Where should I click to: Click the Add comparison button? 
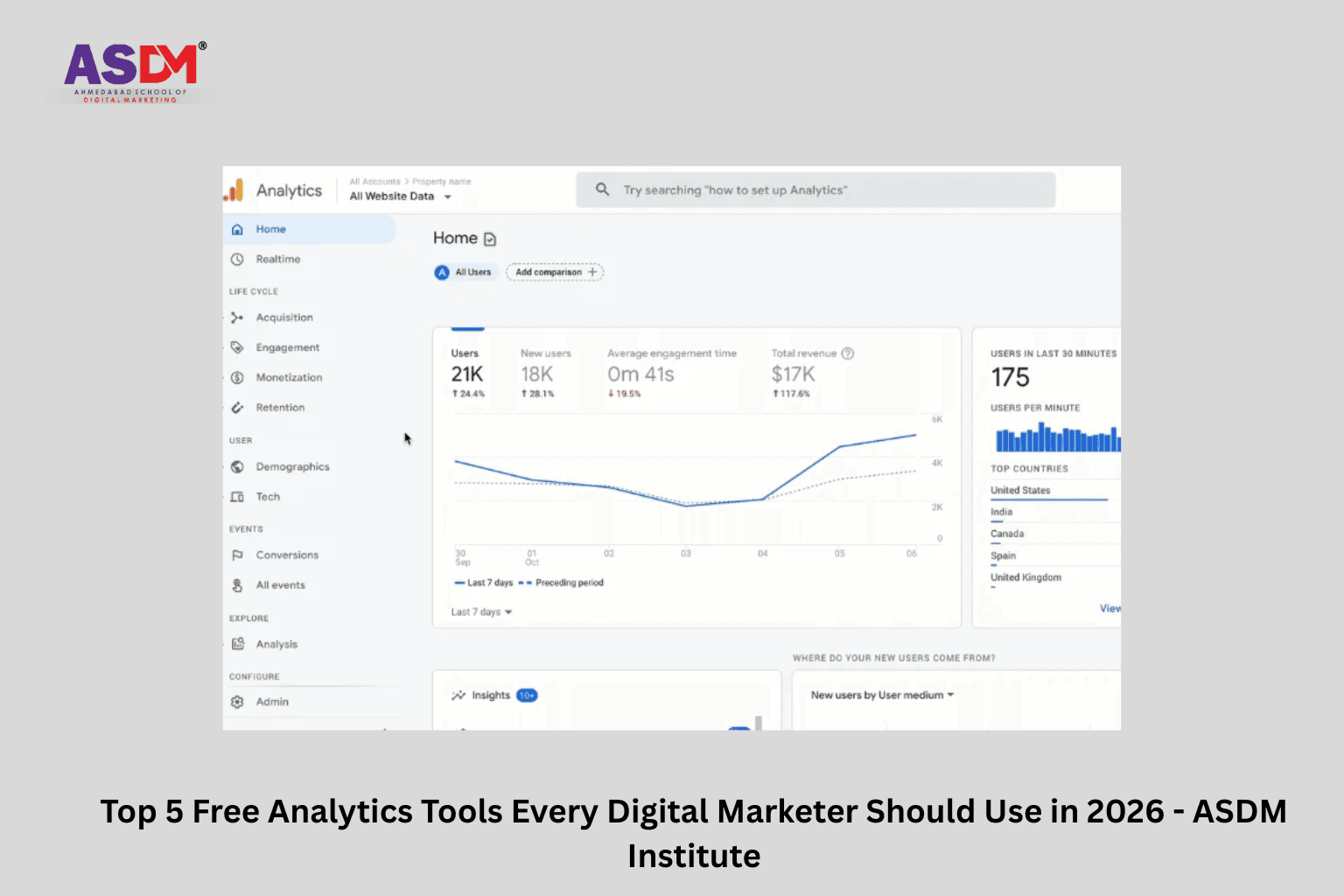pyautogui.click(x=555, y=272)
